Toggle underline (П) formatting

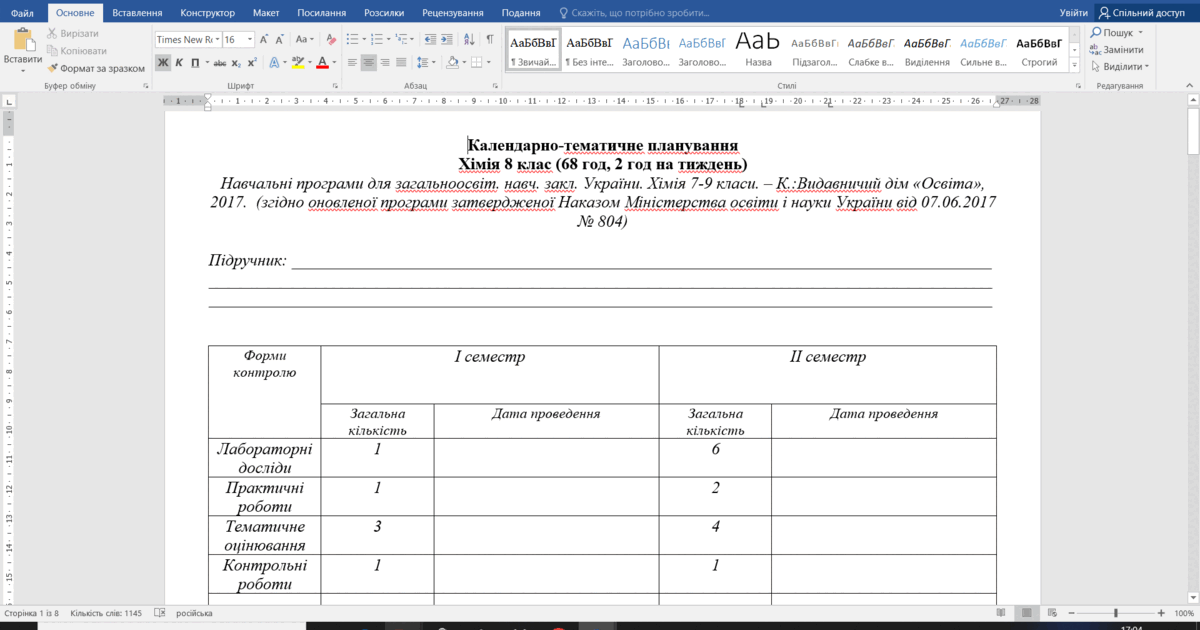point(195,62)
